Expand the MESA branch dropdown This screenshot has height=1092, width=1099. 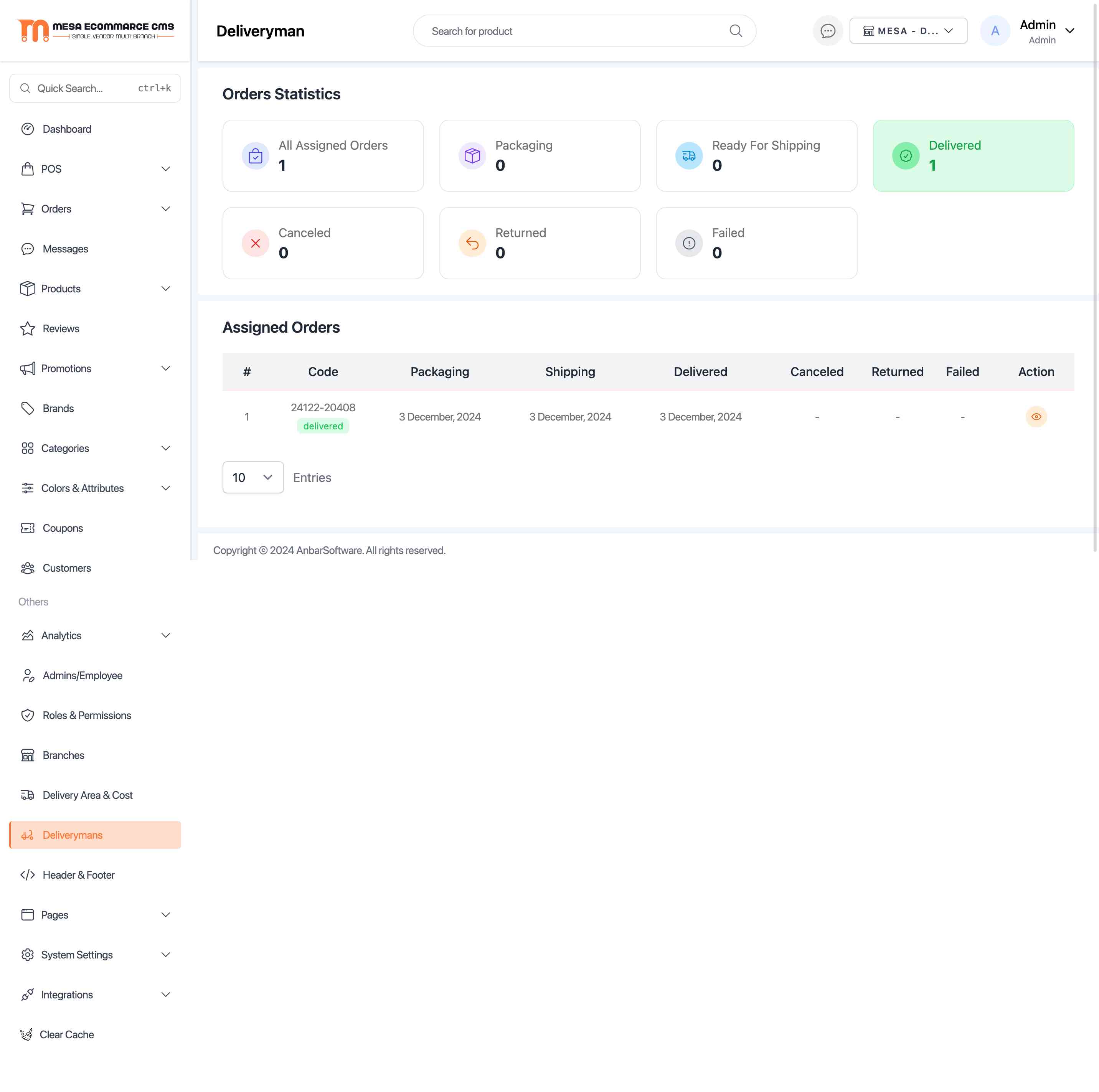[x=908, y=31]
